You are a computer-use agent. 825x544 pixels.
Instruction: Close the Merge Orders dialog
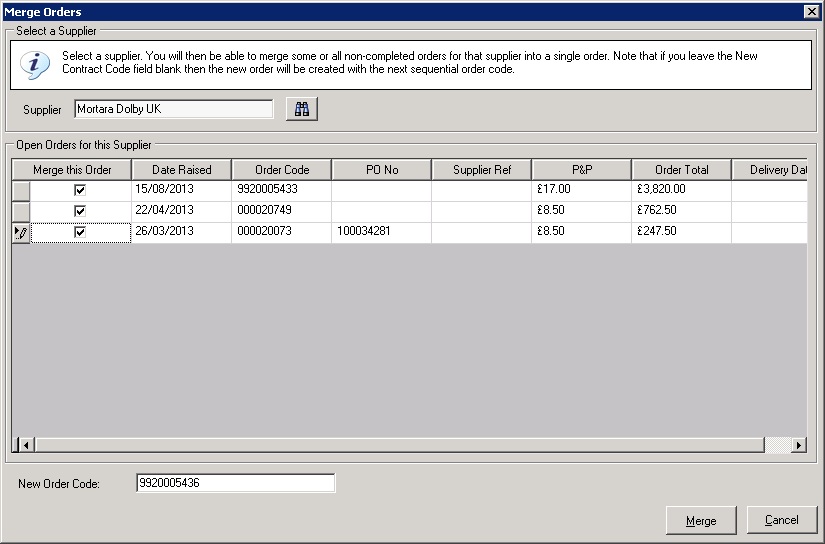[x=812, y=10]
